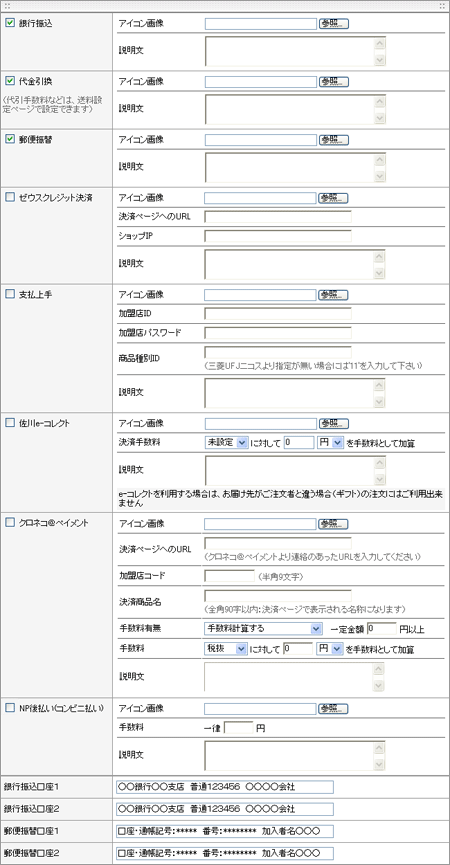Click 参照 button for 代金引換 icon image
The image size is (450, 865).
pos(334,82)
